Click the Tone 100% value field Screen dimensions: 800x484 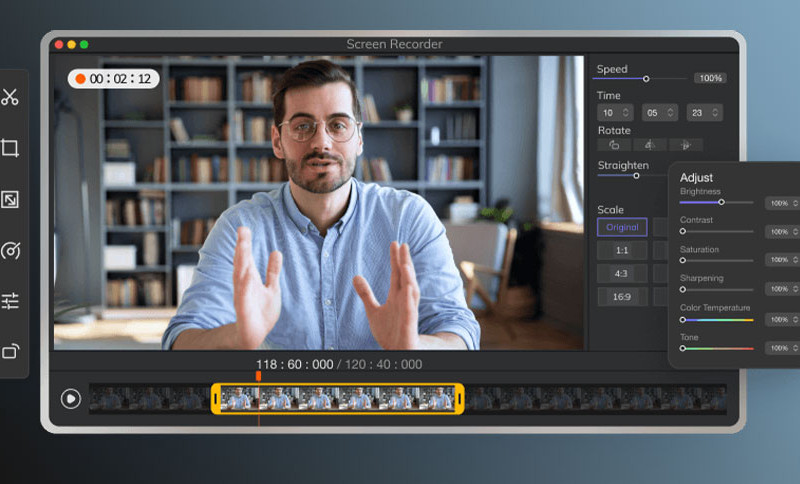(x=783, y=348)
